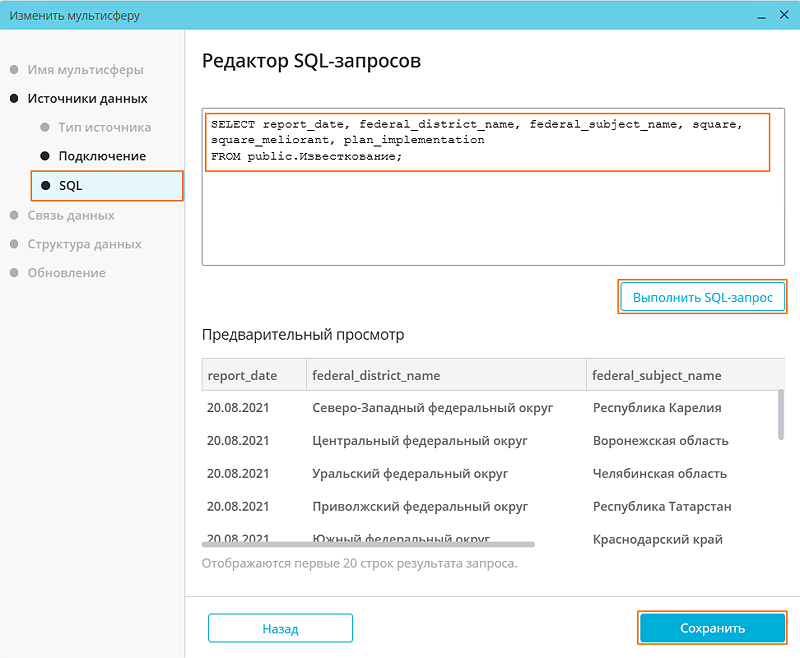Open the Структура данных step

point(84,244)
